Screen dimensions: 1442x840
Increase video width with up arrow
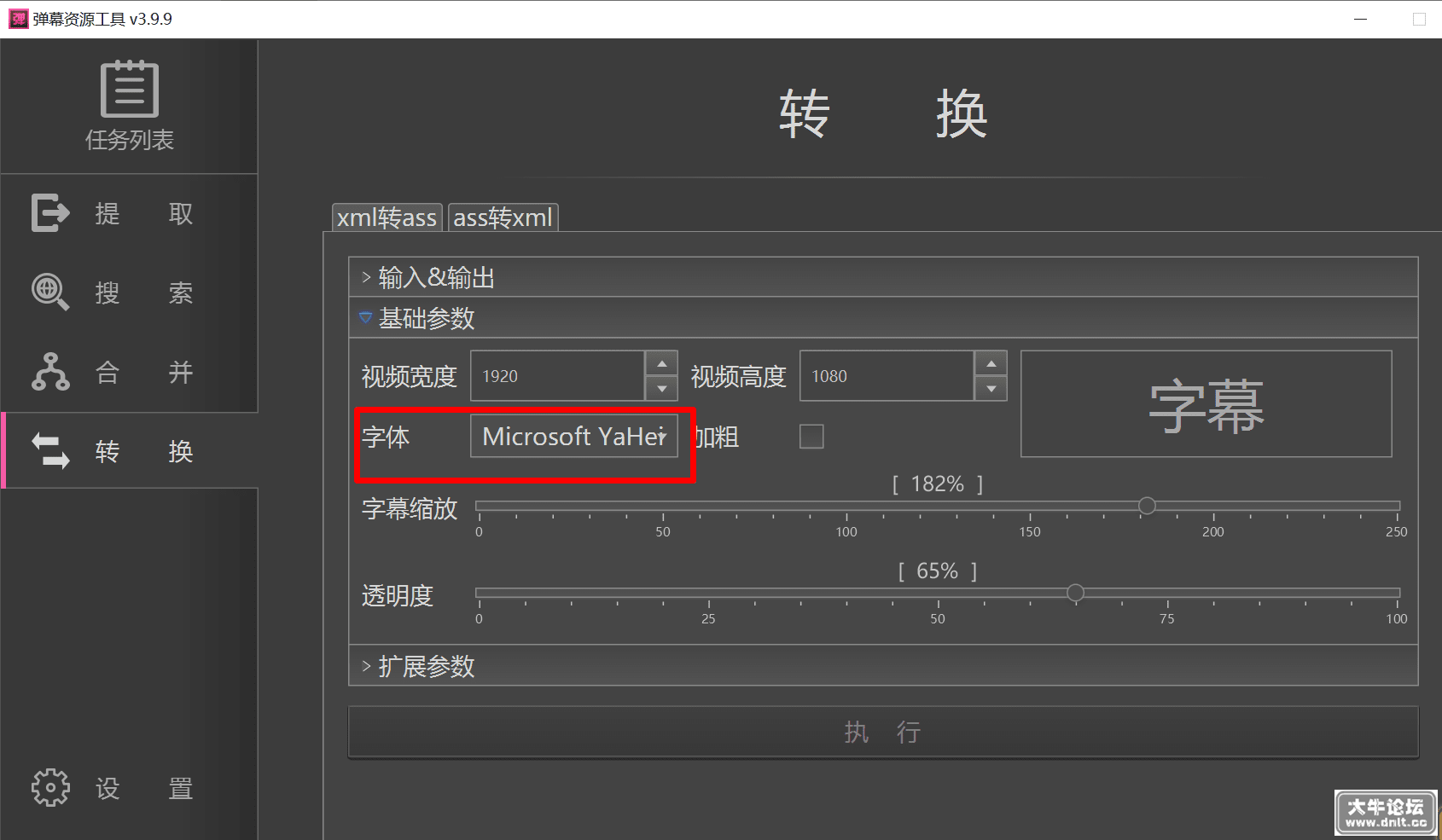(x=661, y=363)
